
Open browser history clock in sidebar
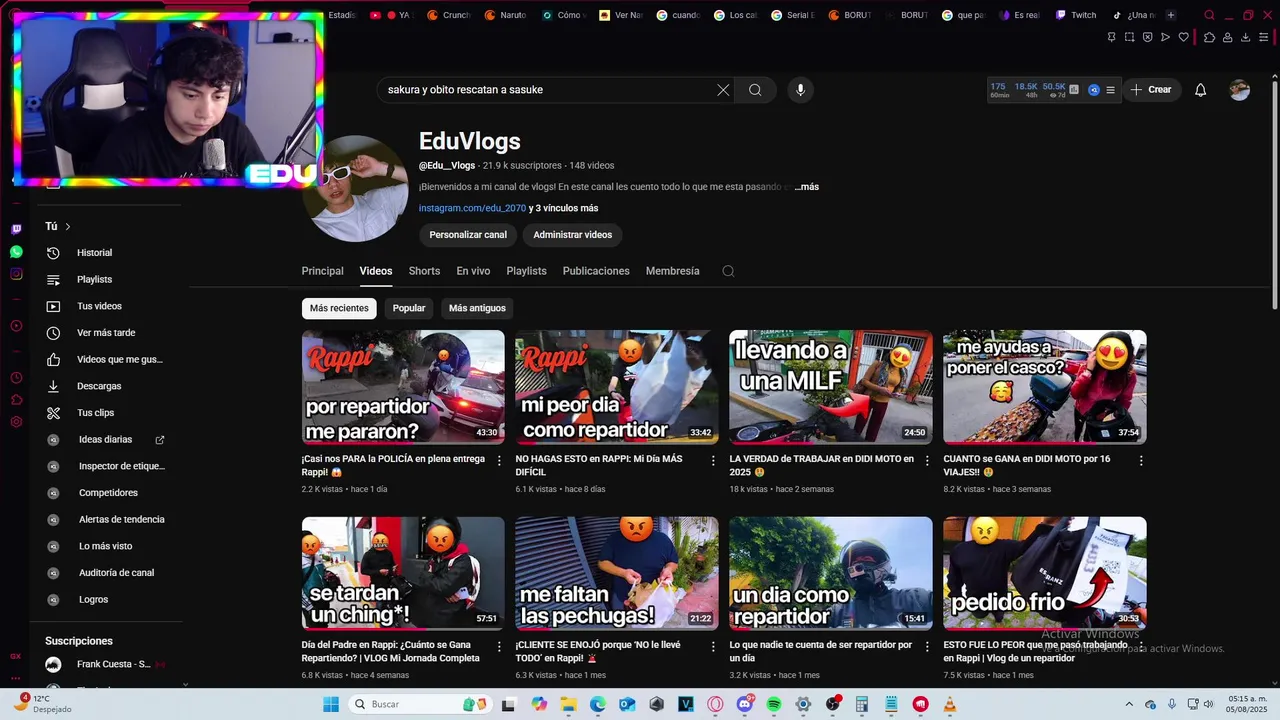click(16, 378)
